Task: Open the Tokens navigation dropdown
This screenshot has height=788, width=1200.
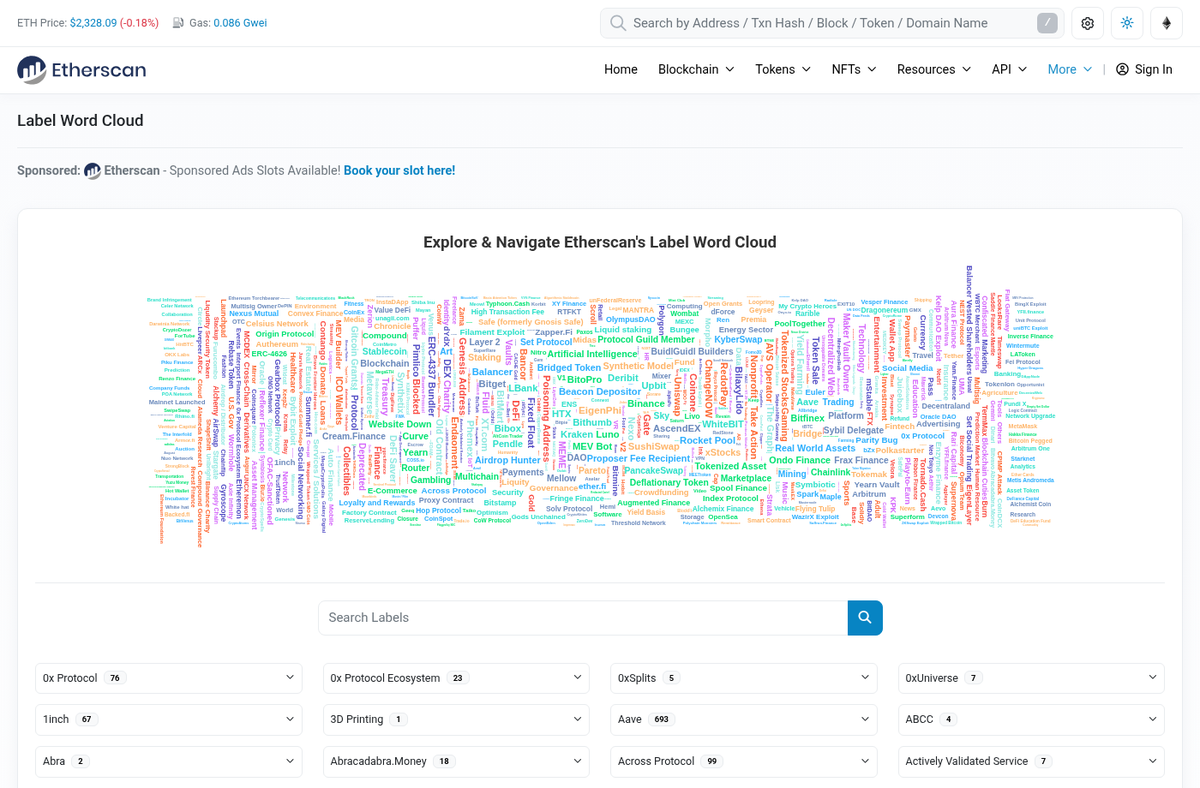Action: point(783,69)
